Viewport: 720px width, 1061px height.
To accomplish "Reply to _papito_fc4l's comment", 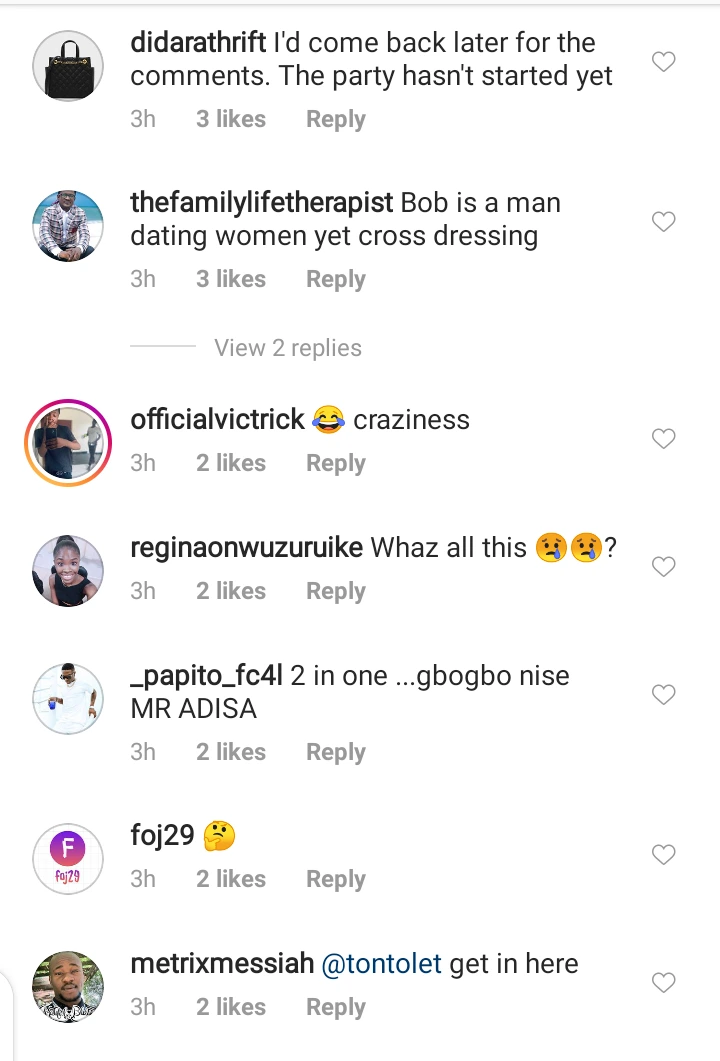I will [x=335, y=752].
